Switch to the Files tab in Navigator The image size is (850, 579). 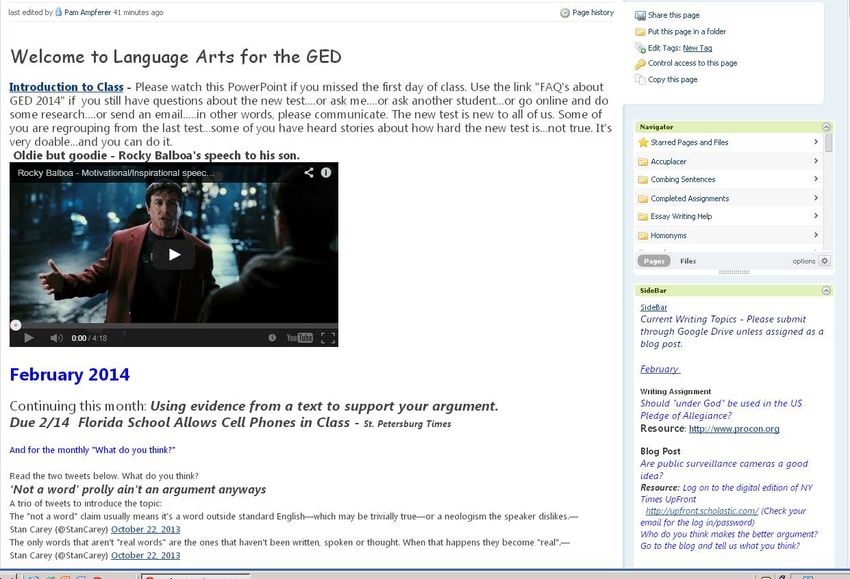tap(688, 261)
